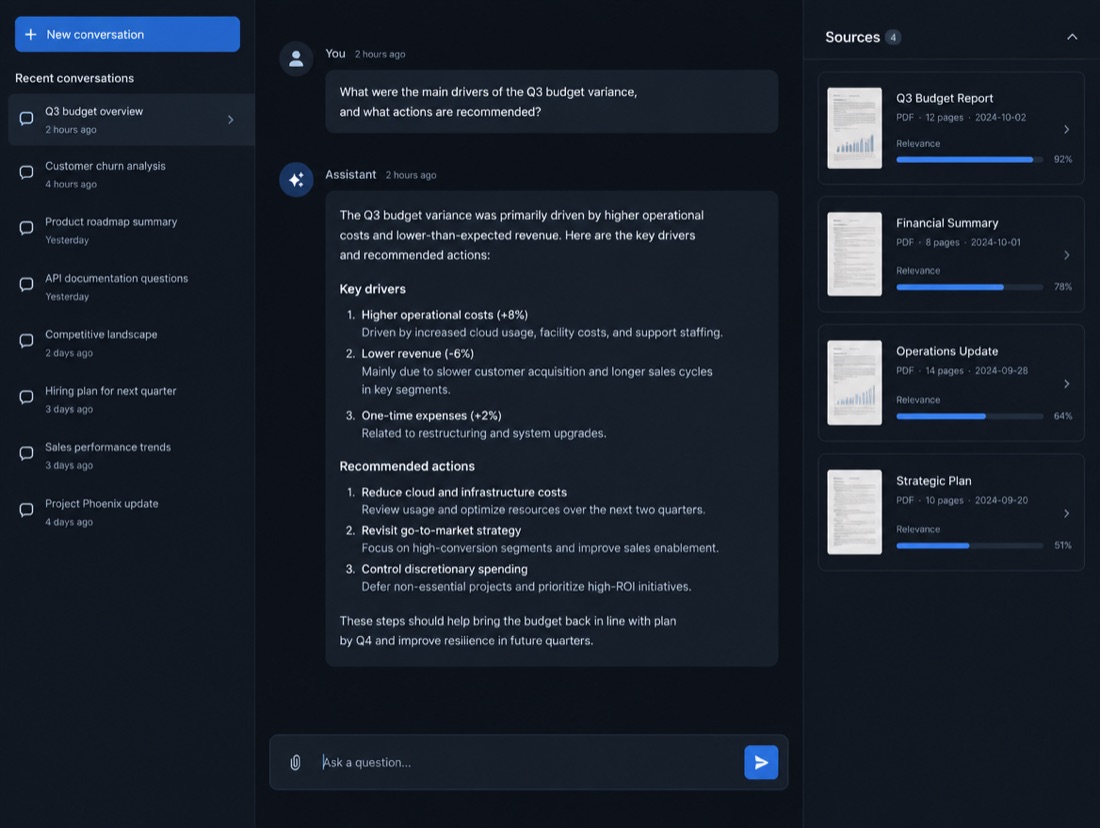Click the Recommended actions heading
1100x828 pixels.
tap(407, 466)
